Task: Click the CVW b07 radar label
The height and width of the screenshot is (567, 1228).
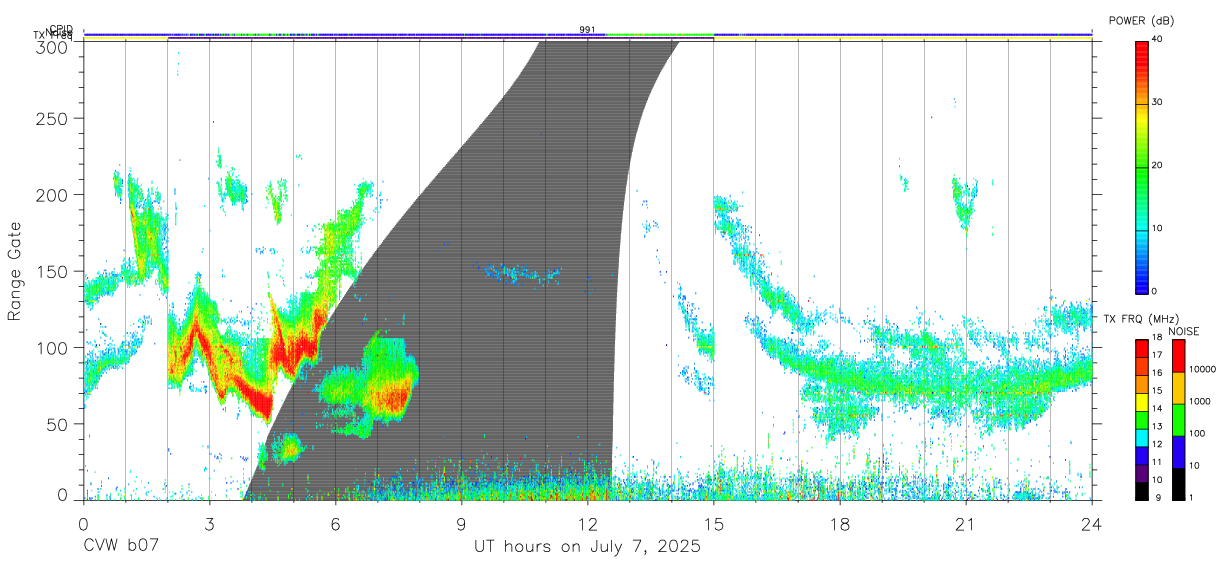Action: [122, 546]
